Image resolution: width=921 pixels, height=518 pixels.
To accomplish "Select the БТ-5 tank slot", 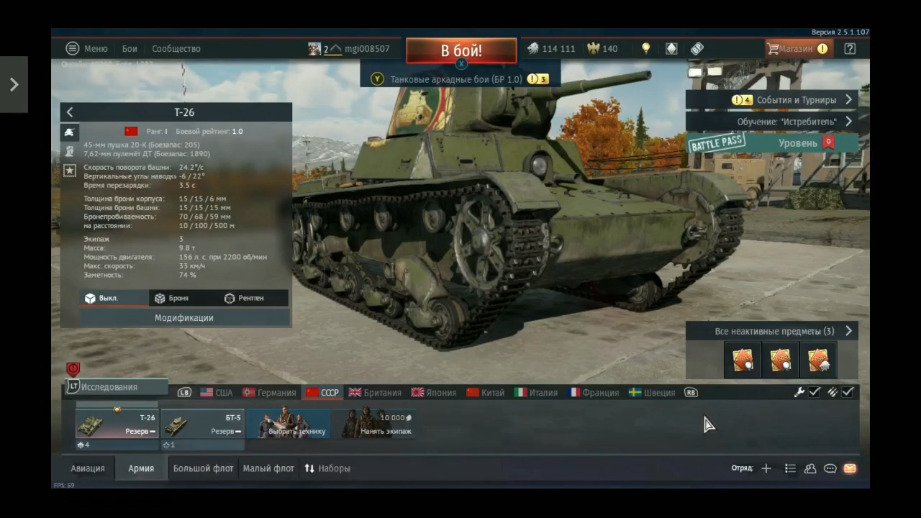I will pyautogui.click(x=203, y=424).
